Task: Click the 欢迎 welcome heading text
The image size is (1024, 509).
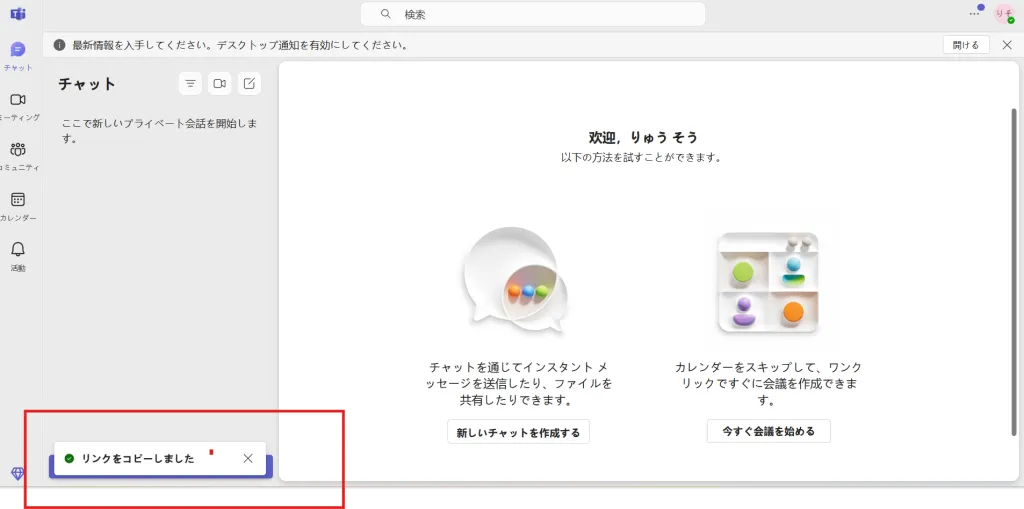Action: (x=643, y=137)
